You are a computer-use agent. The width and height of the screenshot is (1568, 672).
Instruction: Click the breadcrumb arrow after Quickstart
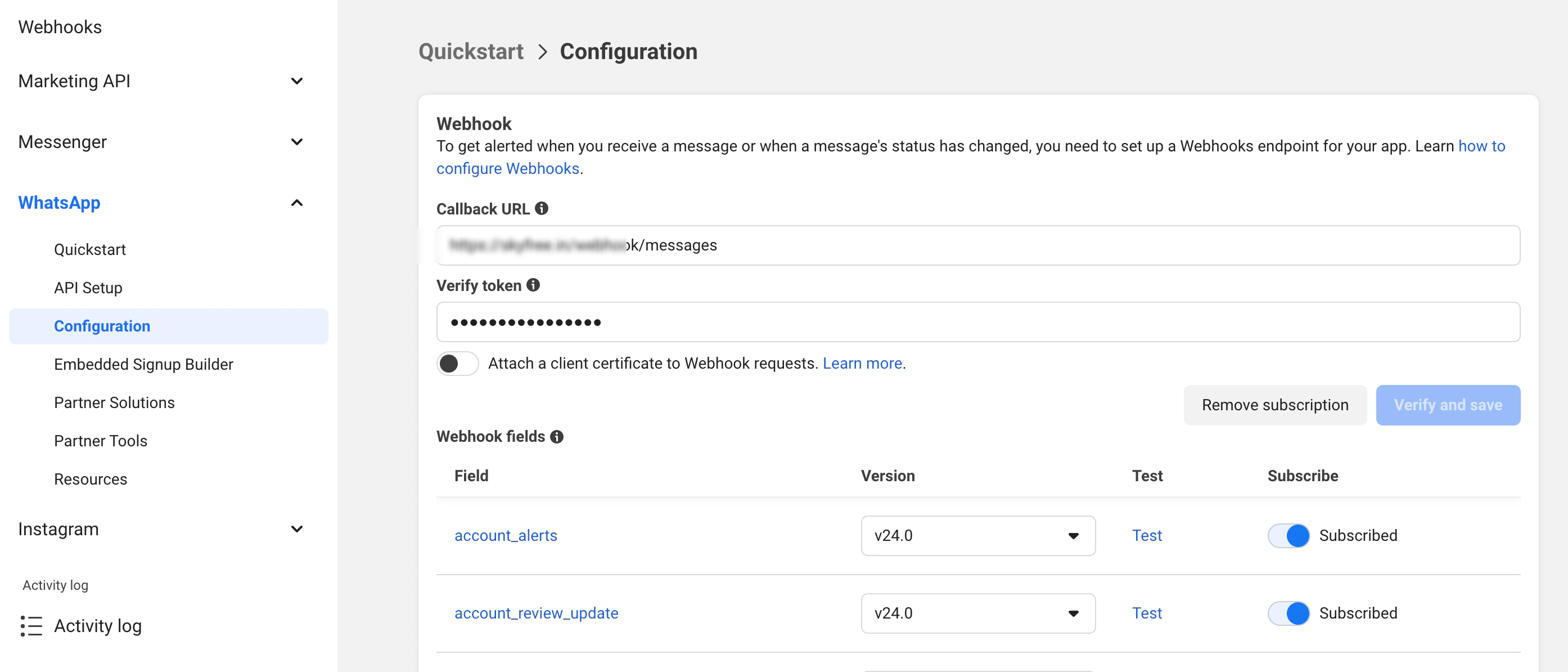542,52
